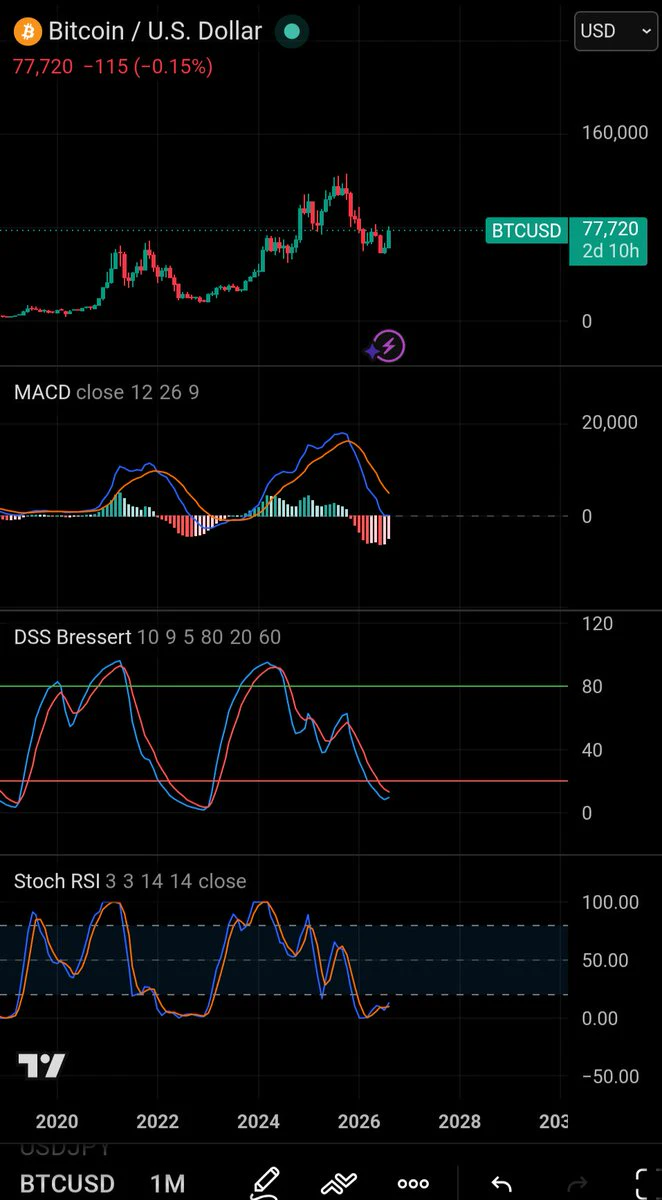
Task: Tap the 40 level on DSS axis
Action: (592, 750)
